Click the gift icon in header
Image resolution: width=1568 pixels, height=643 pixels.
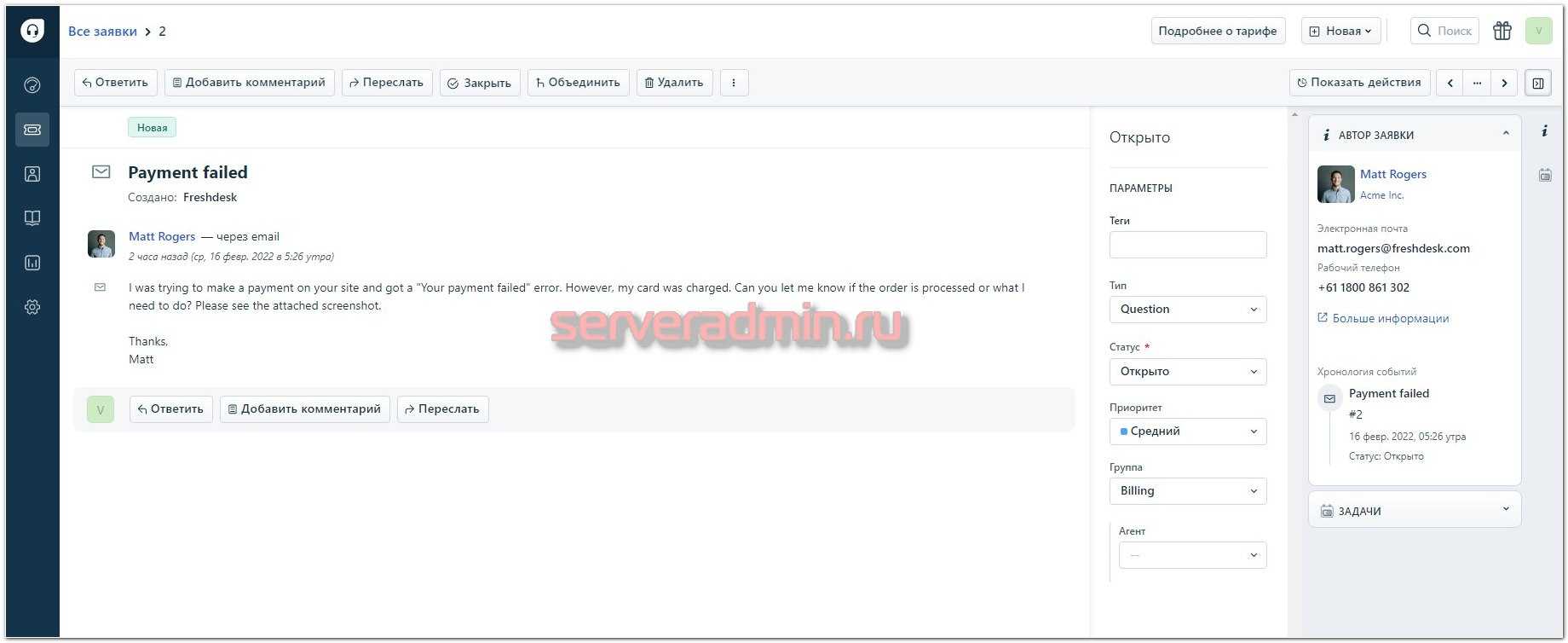coord(1502,31)
